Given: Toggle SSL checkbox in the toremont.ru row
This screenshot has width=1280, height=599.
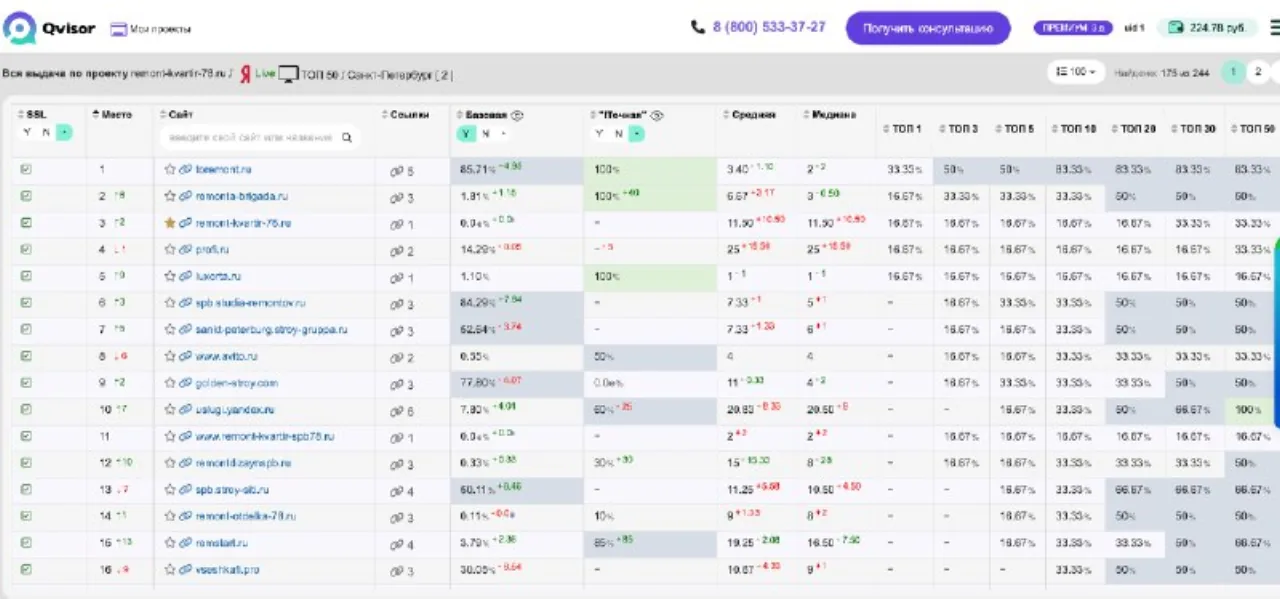Looking at the screenshot, I should (x=26, y=170).
